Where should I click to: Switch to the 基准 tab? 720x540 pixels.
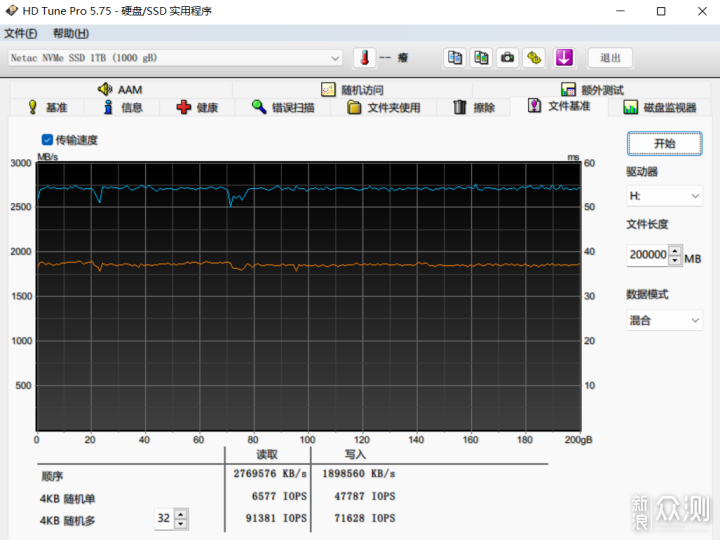click(47, 107)
